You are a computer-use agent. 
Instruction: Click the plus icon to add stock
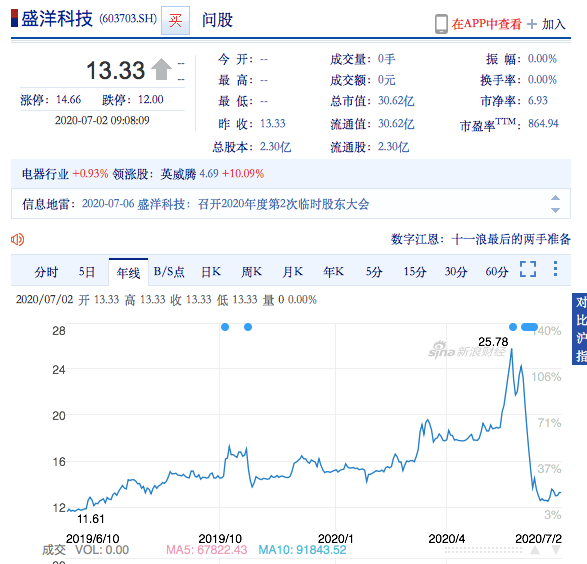532,24
